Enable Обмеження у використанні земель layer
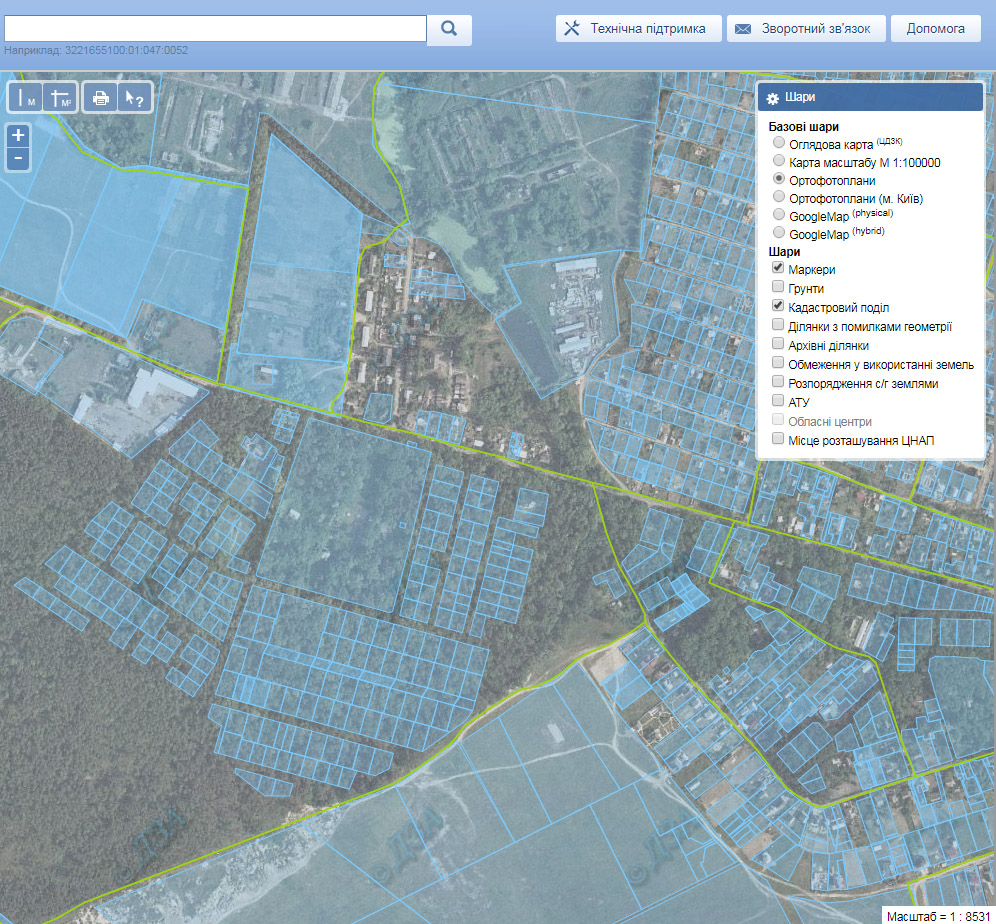Image resolution: width=996 pixels, height=924 pixels. click(777, 363)
